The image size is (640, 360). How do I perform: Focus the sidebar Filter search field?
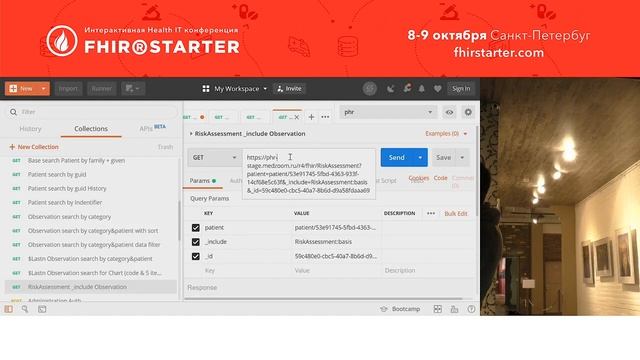click(92, 112)
